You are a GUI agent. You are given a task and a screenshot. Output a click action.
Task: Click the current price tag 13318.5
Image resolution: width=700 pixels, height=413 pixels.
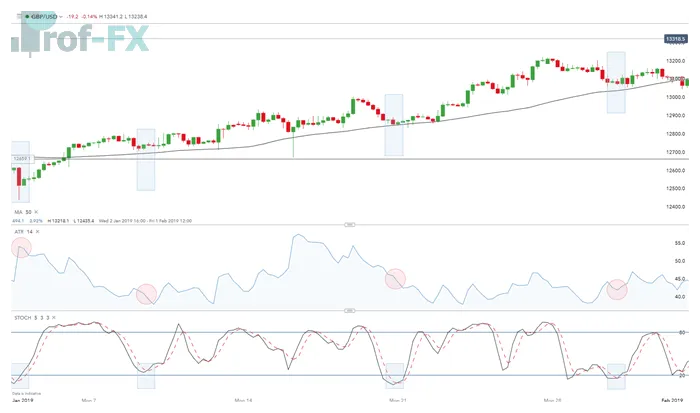coord(675,39)
